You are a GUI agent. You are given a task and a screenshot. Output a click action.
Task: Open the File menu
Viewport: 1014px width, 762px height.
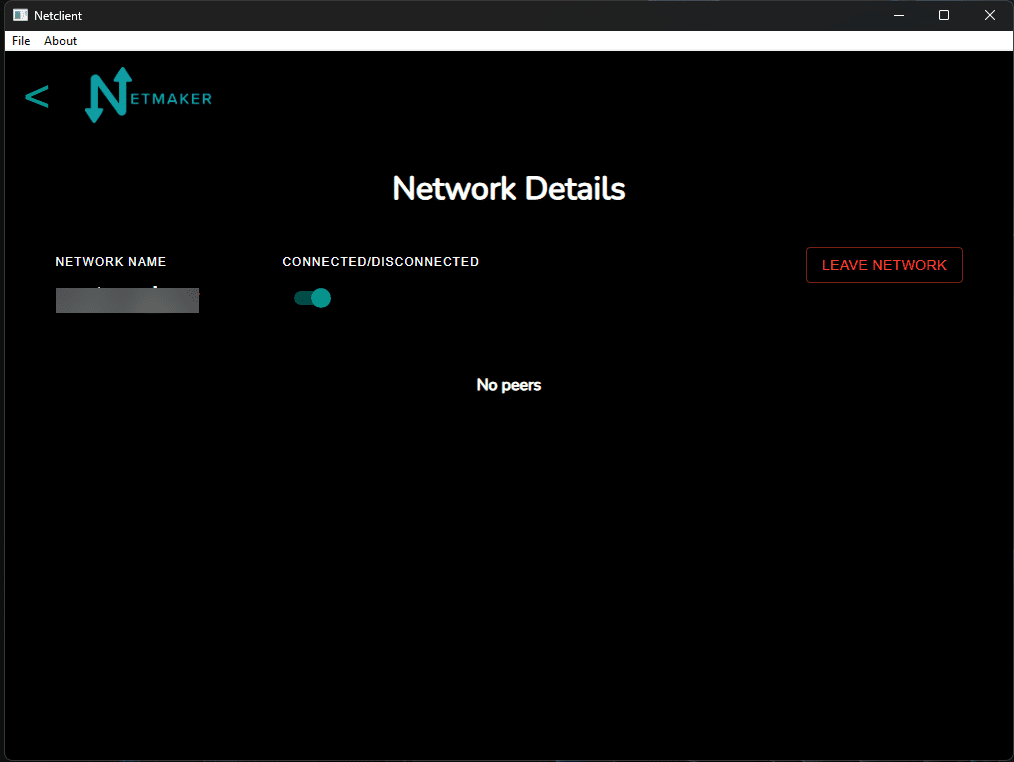coord(21,41)
